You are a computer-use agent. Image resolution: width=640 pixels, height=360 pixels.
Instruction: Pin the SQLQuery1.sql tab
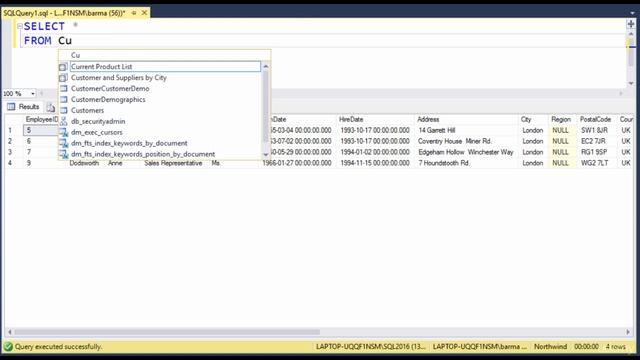[x=134, y=13]
